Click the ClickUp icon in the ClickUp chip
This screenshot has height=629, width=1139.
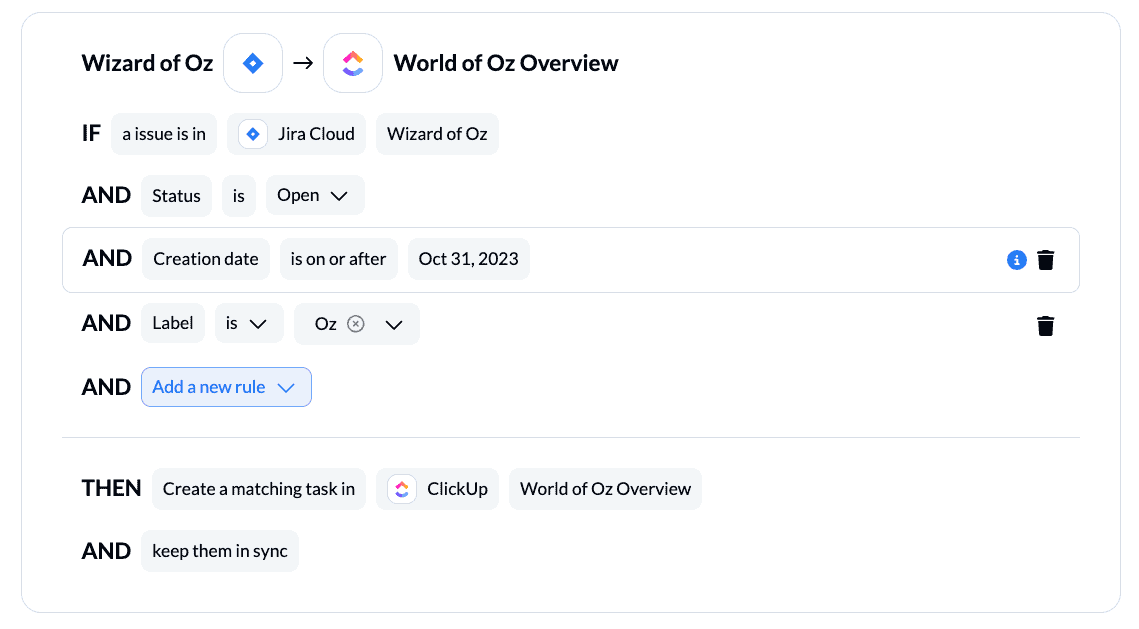coord(402,490)
